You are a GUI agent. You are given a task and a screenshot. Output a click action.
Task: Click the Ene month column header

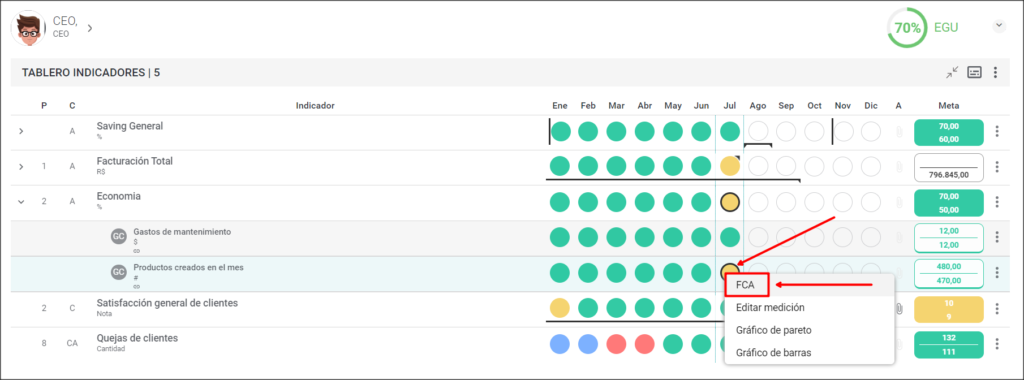coord(560,105)
